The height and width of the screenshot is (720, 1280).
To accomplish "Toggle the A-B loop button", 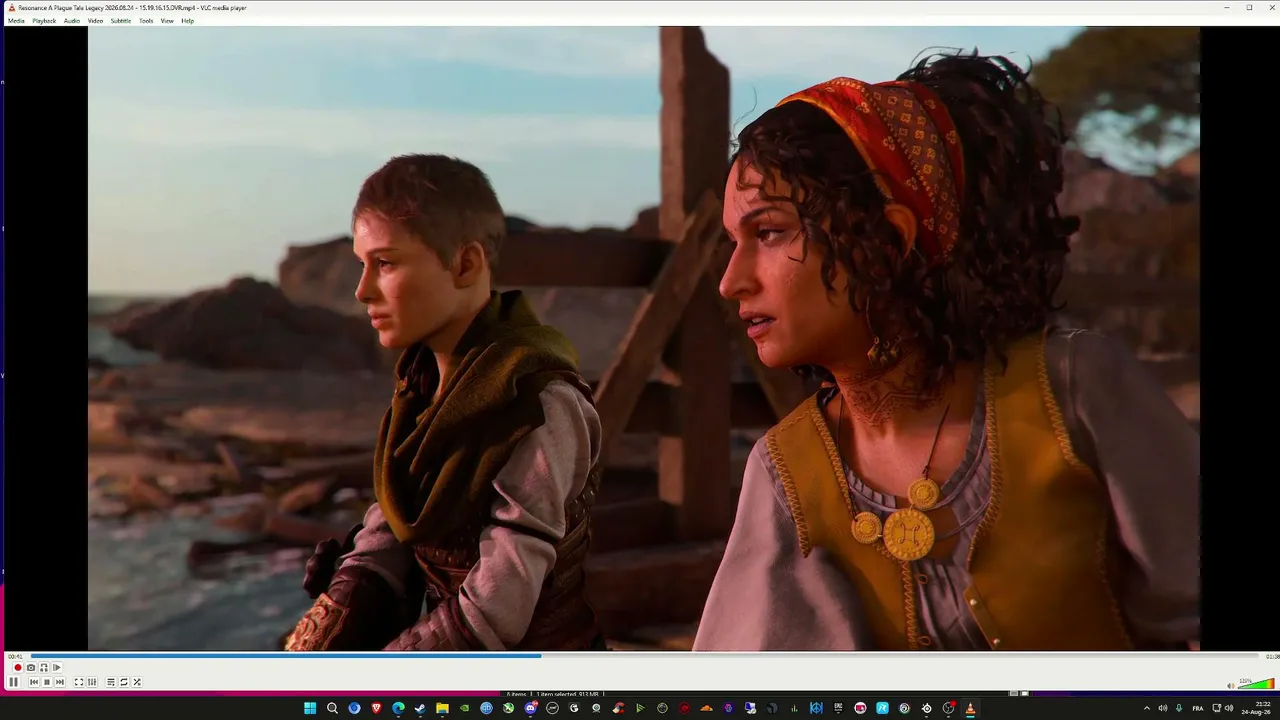I will pyautogui.click(x=44, y=667).
